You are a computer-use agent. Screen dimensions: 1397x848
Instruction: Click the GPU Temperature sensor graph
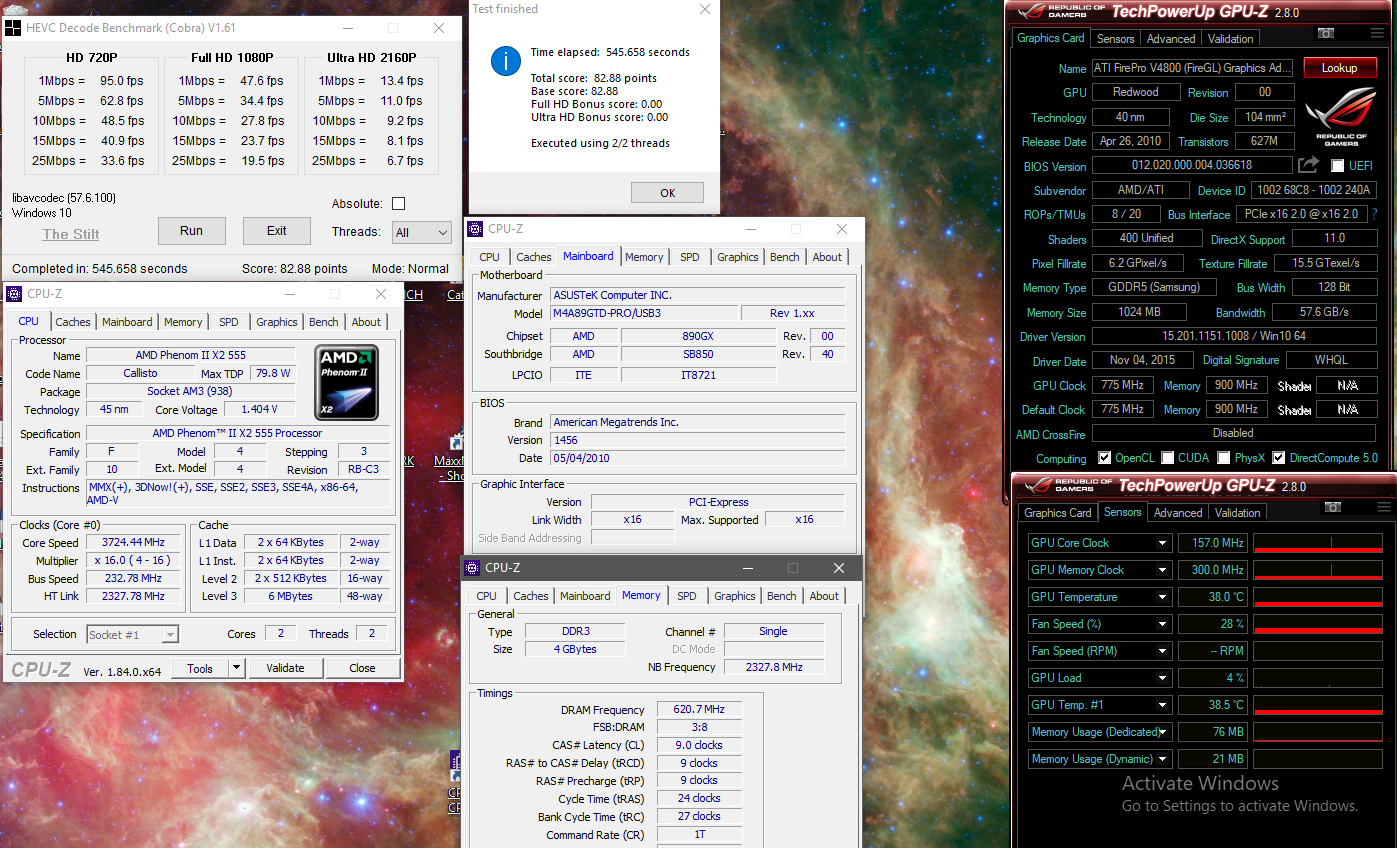coord(1317,597)
